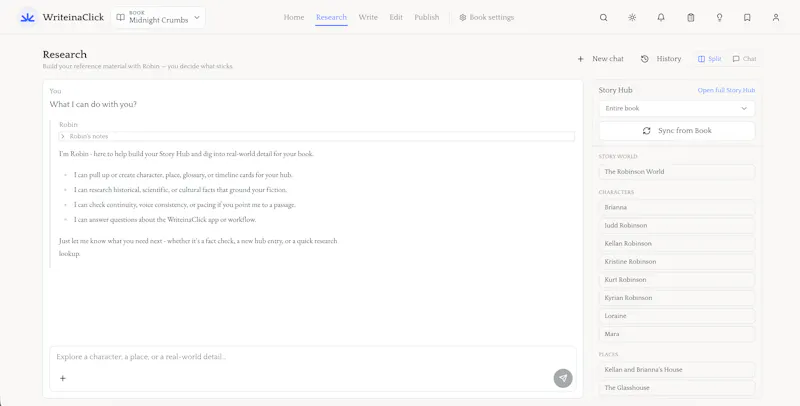
Task: Switch to Split view
Action: [x=710, y=59]
